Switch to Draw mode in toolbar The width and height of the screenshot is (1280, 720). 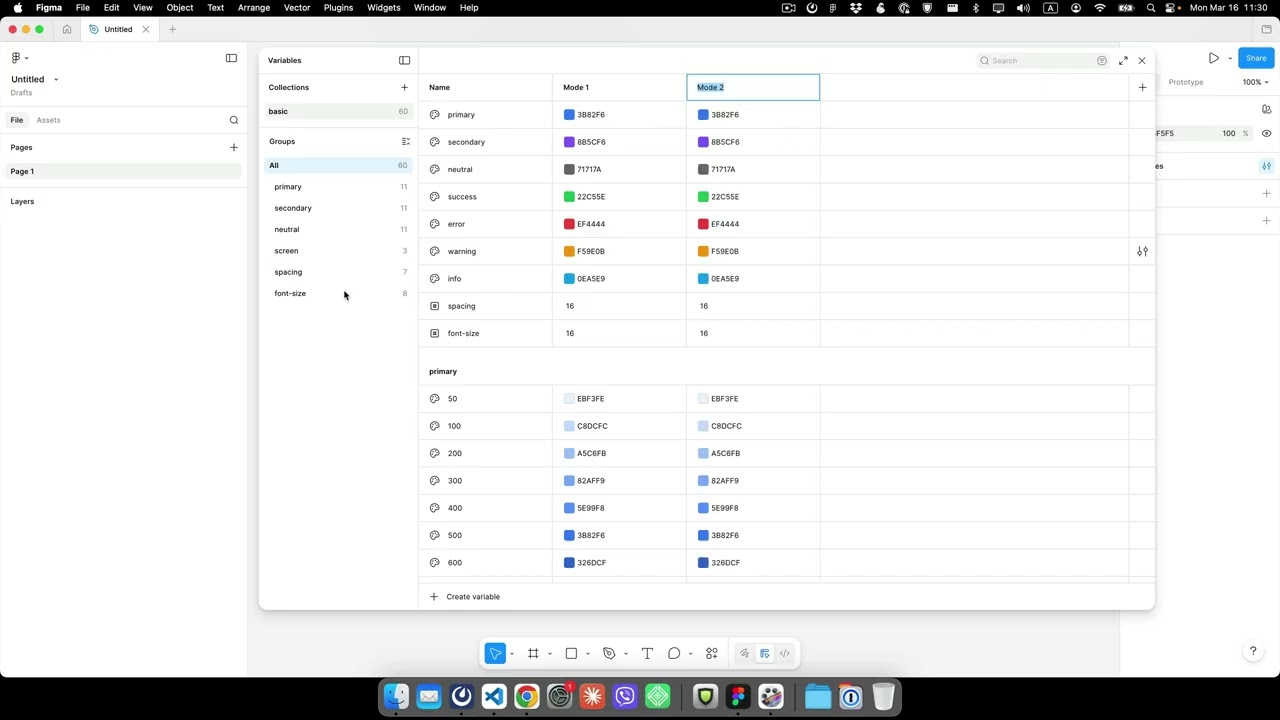(x=744, y=654)
